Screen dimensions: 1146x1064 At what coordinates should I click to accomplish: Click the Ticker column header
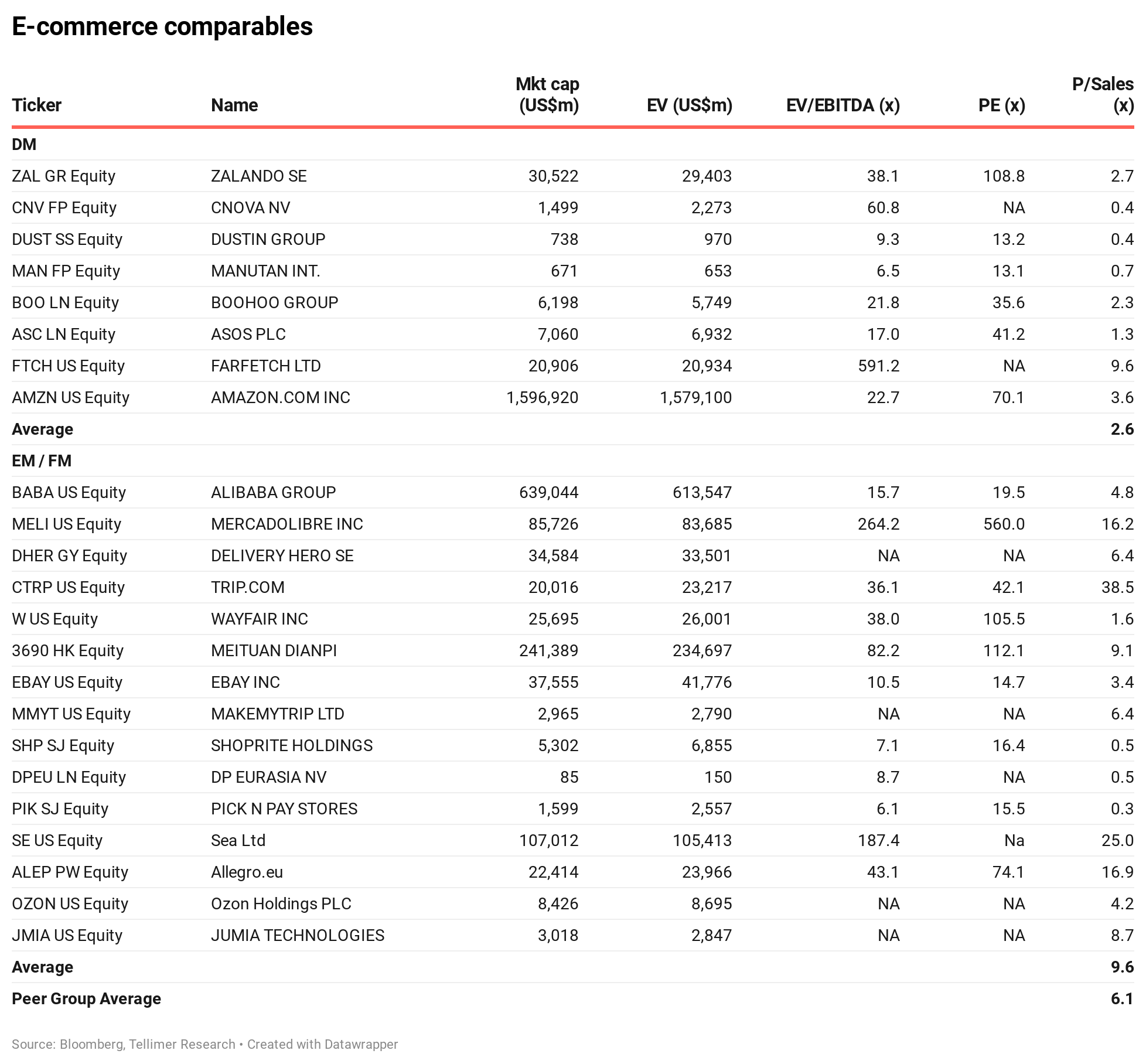(36, 105)
